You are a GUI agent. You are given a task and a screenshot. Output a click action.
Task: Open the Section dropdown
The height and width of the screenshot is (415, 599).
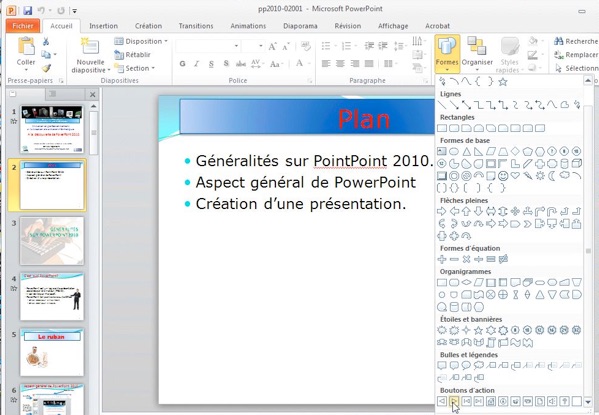[135, 68]
